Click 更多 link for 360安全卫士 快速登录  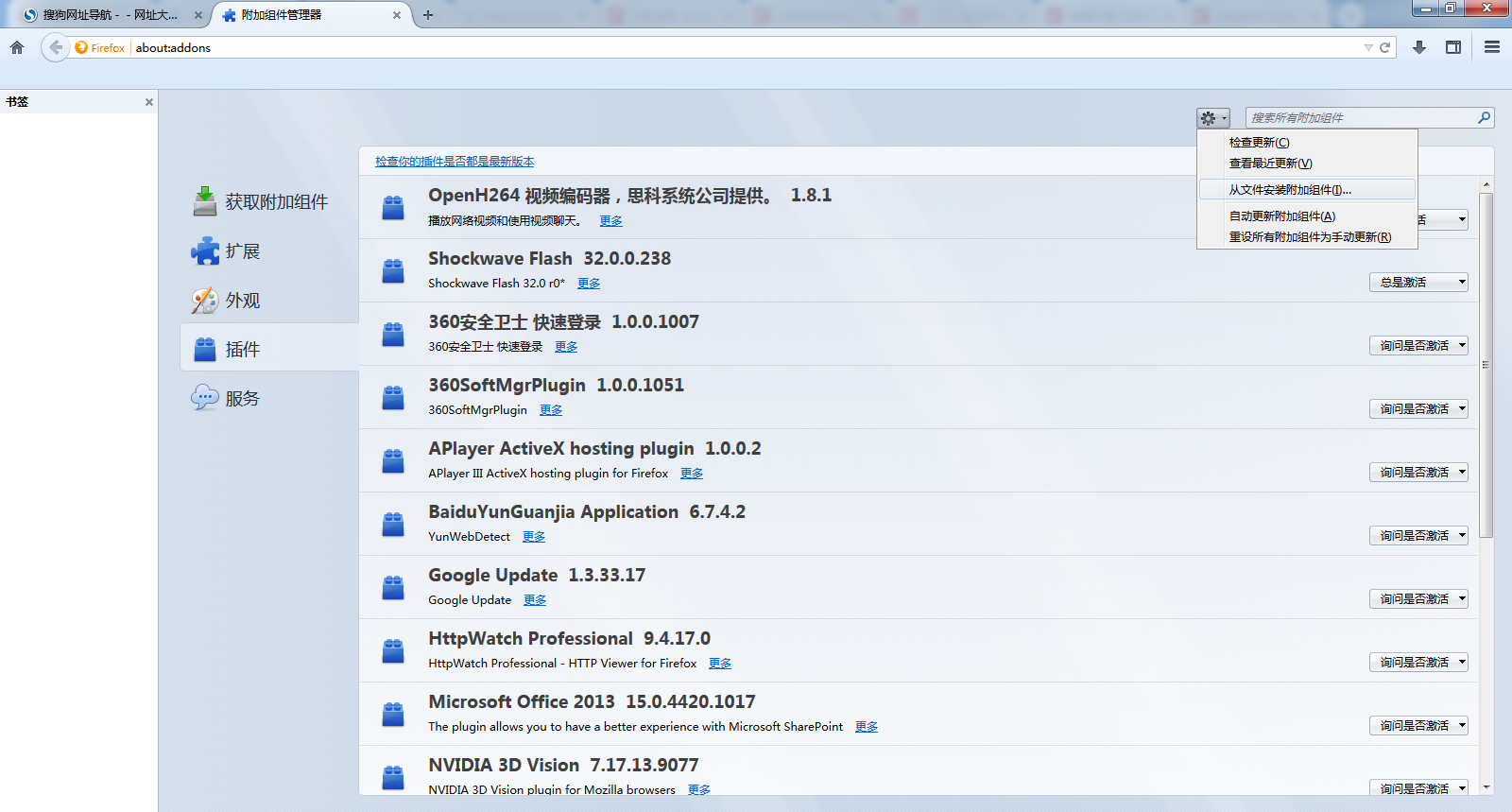(566, 346)
